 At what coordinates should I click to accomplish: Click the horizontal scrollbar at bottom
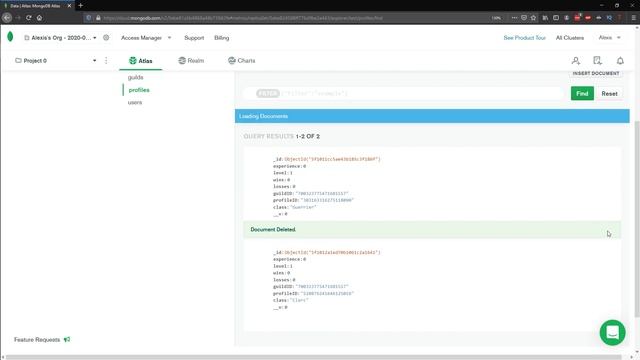pos(314,357)
